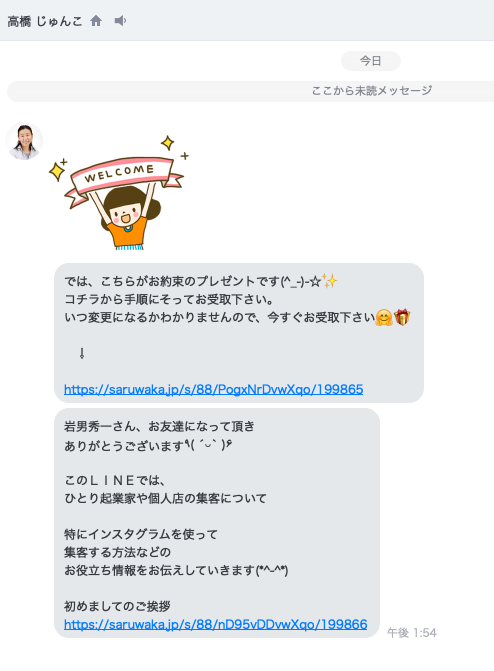The image size is (494, 671).
Task: Click the home icon beside 高橋 じゅんこ
Action: [x=96, y=21]
